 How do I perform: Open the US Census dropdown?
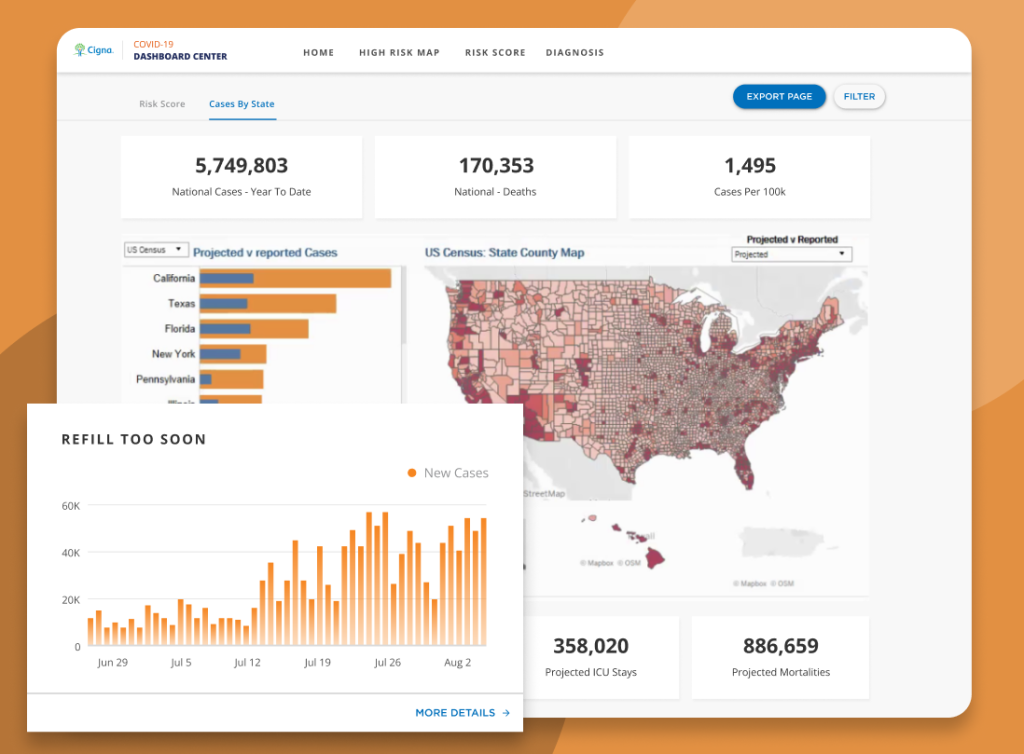(156, 249)
